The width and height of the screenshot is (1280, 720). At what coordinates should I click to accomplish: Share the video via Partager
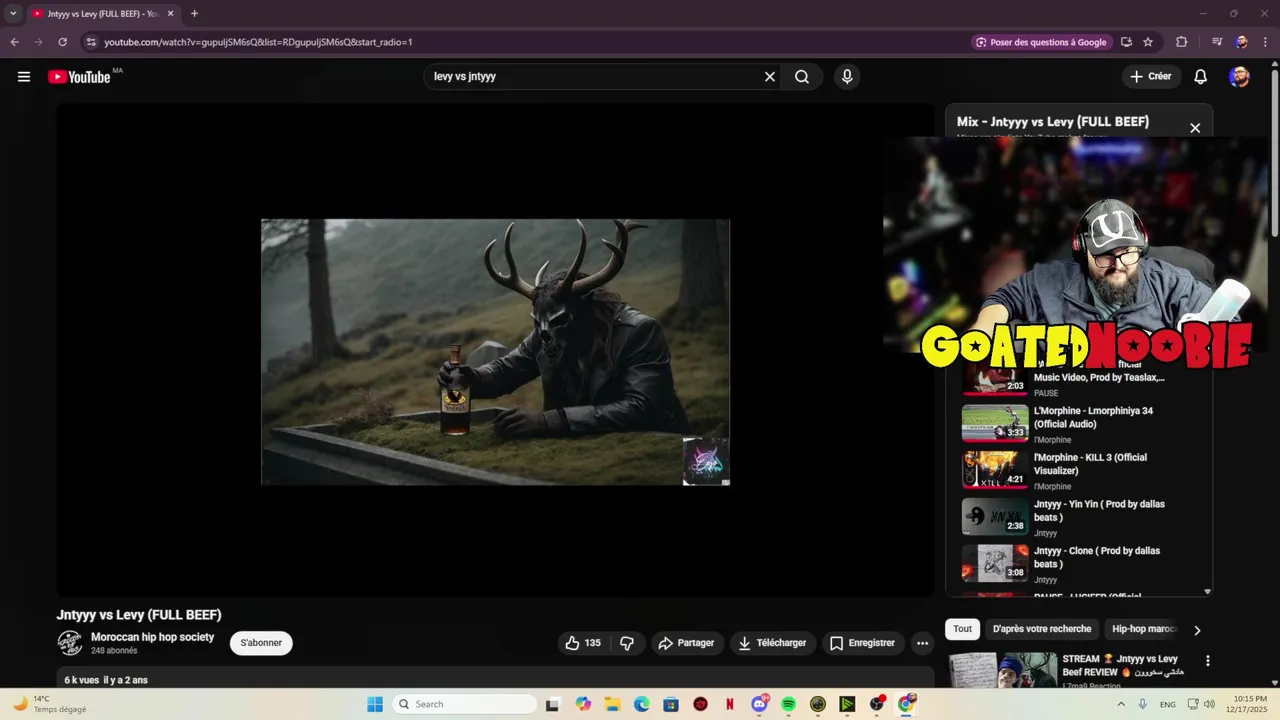686,643
